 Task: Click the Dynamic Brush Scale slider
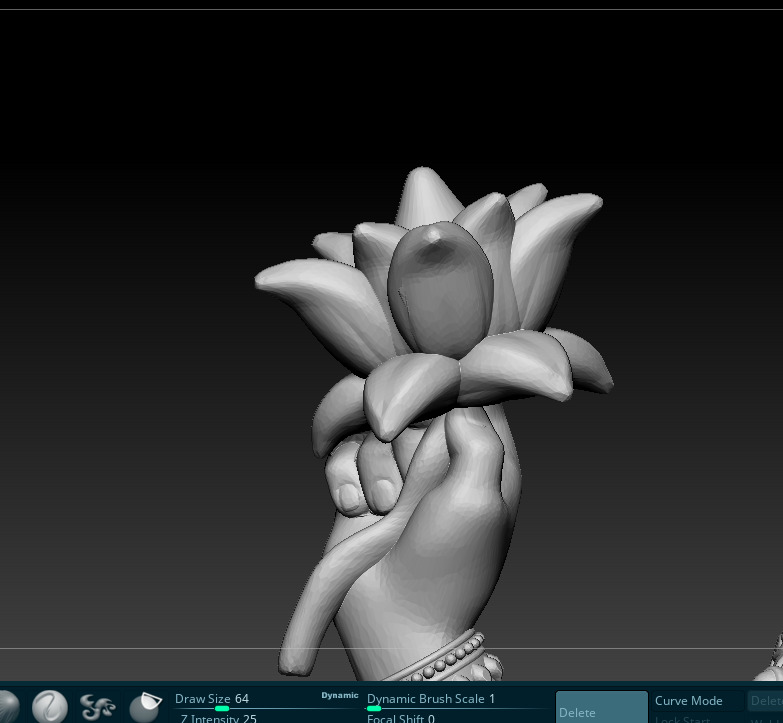[459, 700]
